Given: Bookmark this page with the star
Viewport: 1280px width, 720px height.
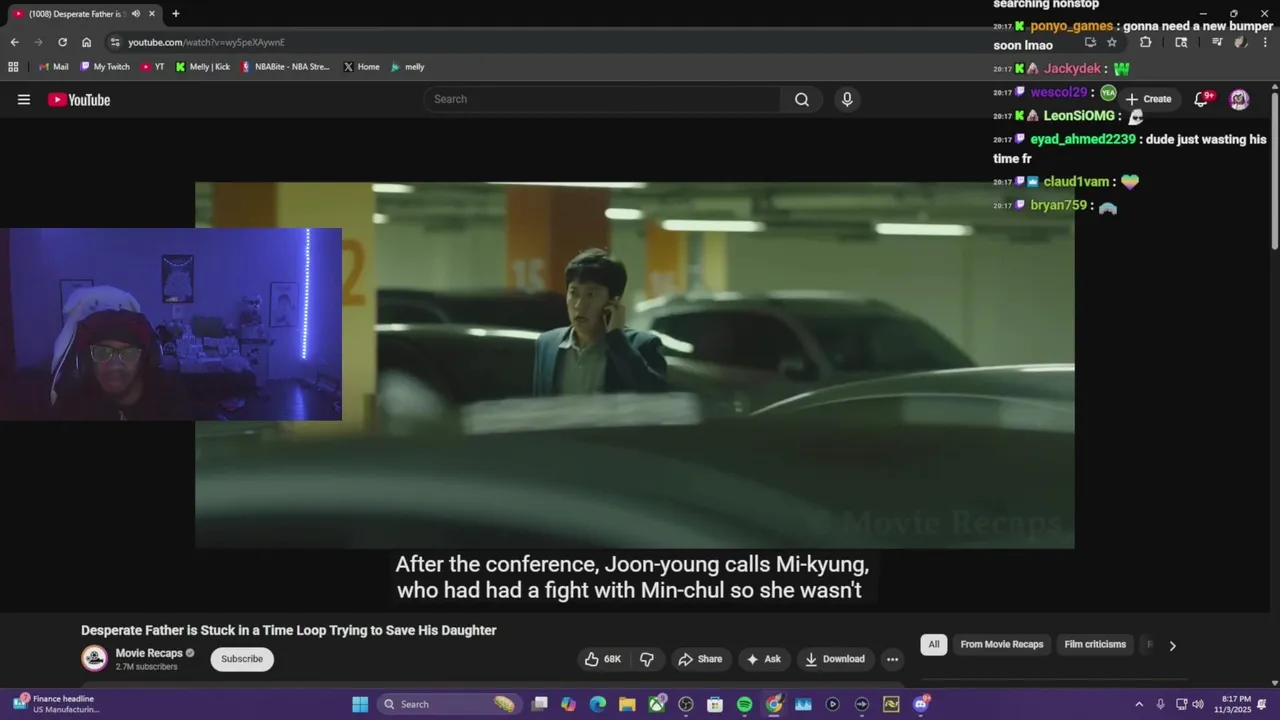Looking at the screenshot, I should (x=1112, y=42).
